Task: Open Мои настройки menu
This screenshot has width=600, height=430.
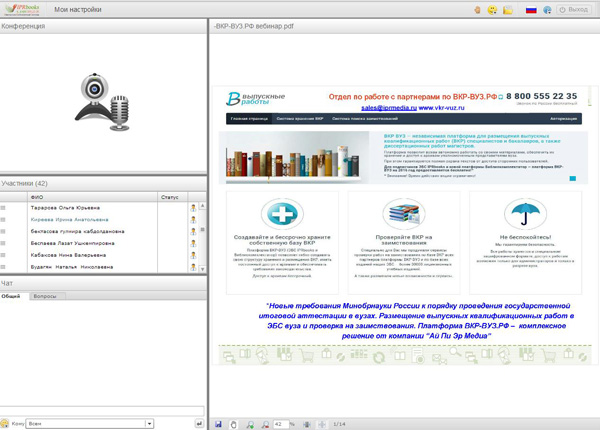Action: point(78,10)
